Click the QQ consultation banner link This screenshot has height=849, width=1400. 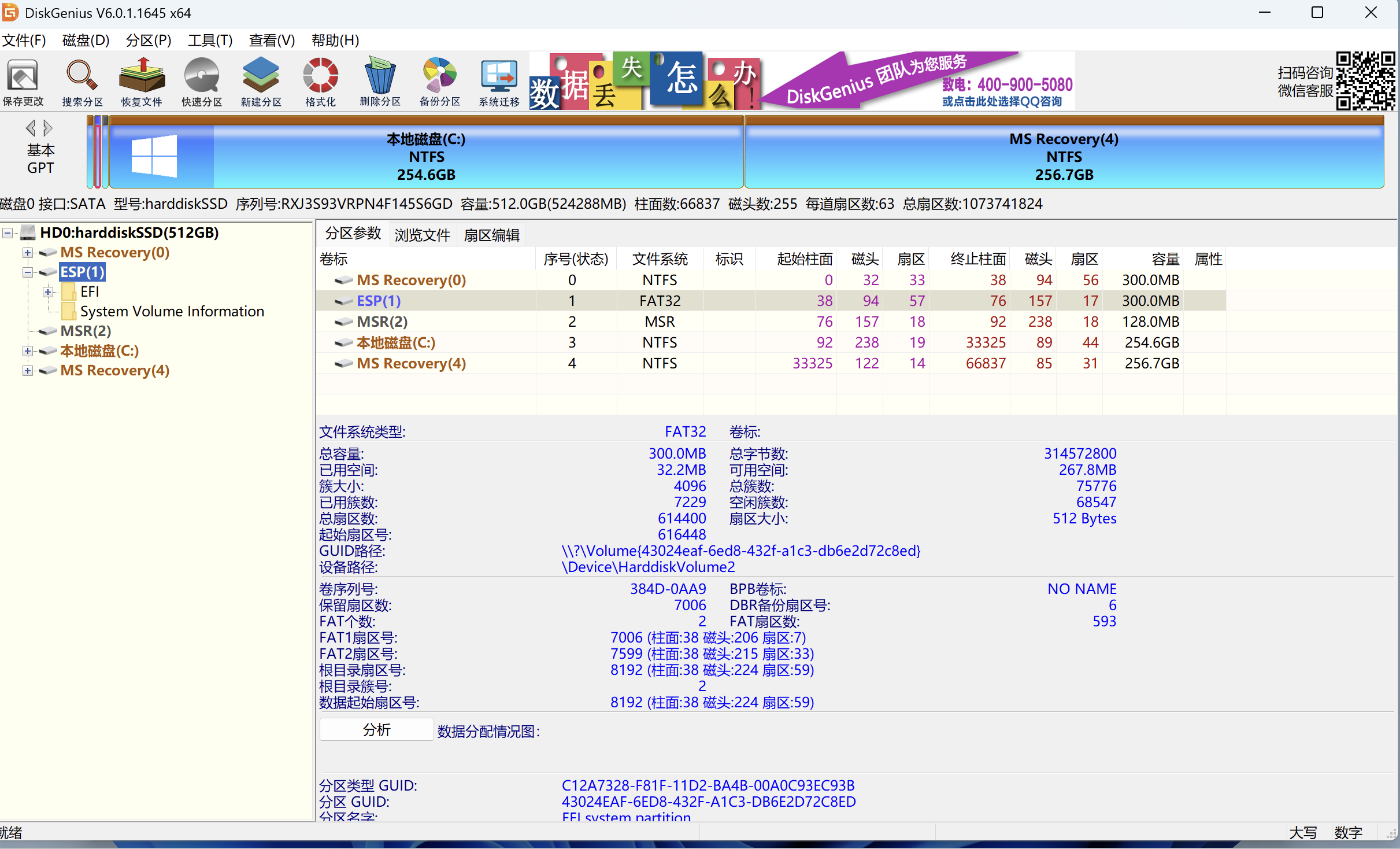1002,102
